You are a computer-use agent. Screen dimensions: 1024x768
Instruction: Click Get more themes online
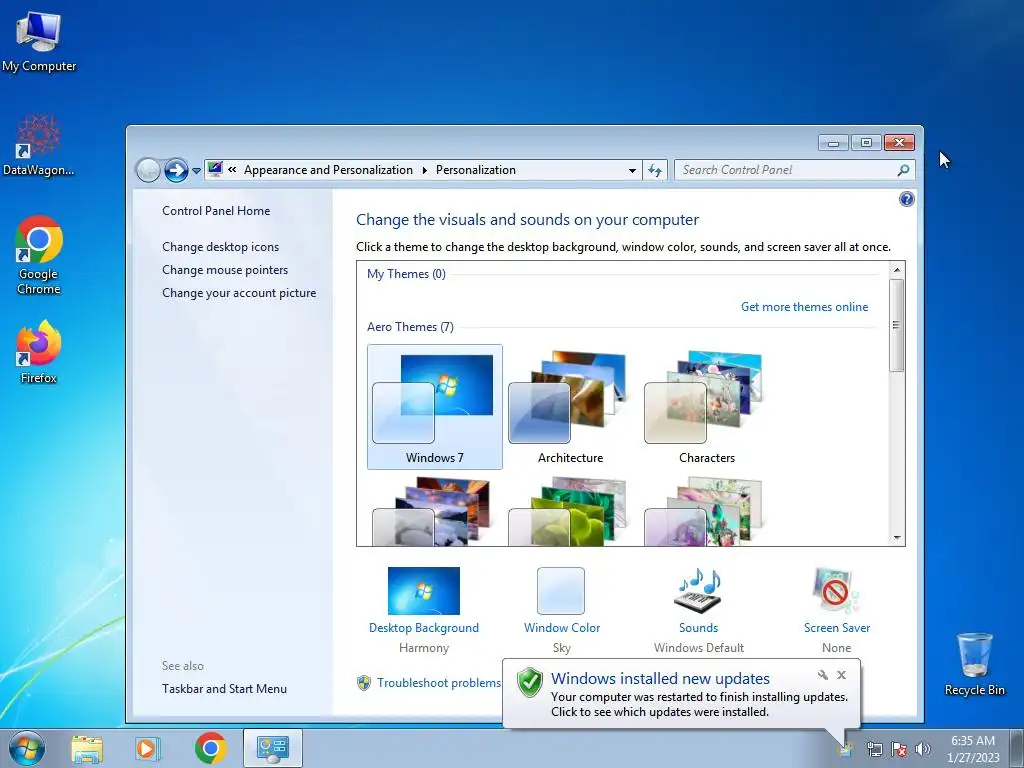click(x=805, y=307)
